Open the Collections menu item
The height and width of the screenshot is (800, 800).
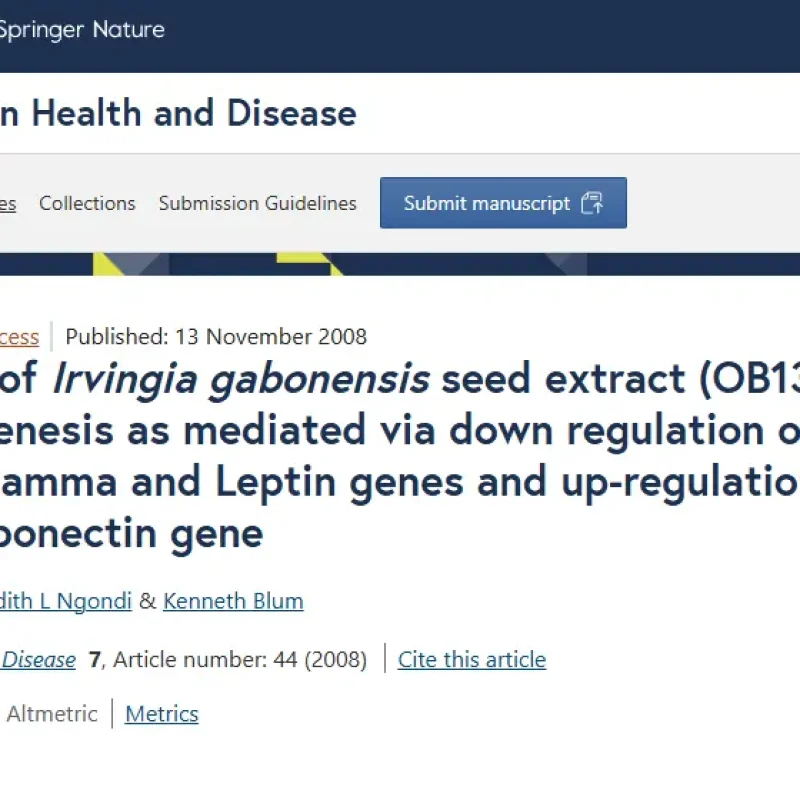coord(87,203)
